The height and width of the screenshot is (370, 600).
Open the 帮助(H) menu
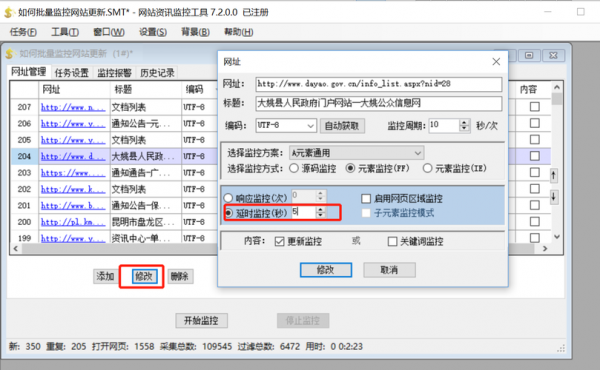click(x=238, y=32)
